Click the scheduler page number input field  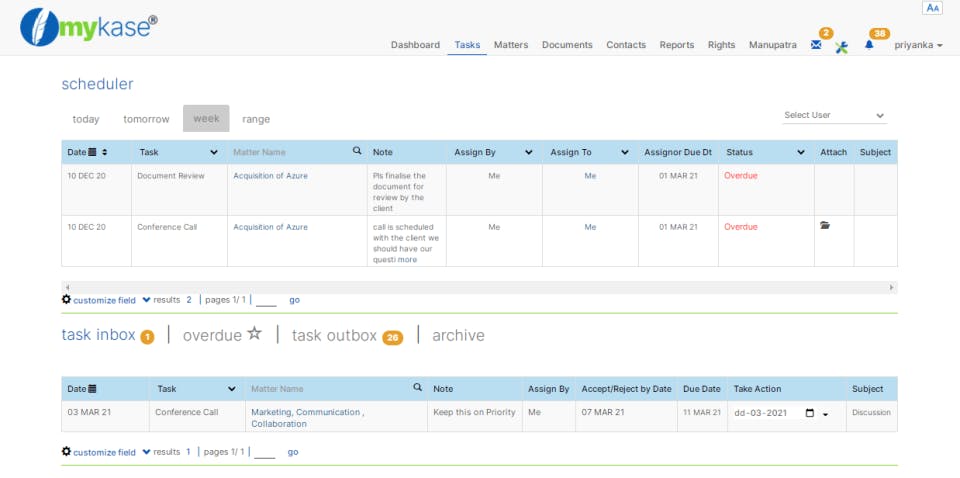(265, 300)
